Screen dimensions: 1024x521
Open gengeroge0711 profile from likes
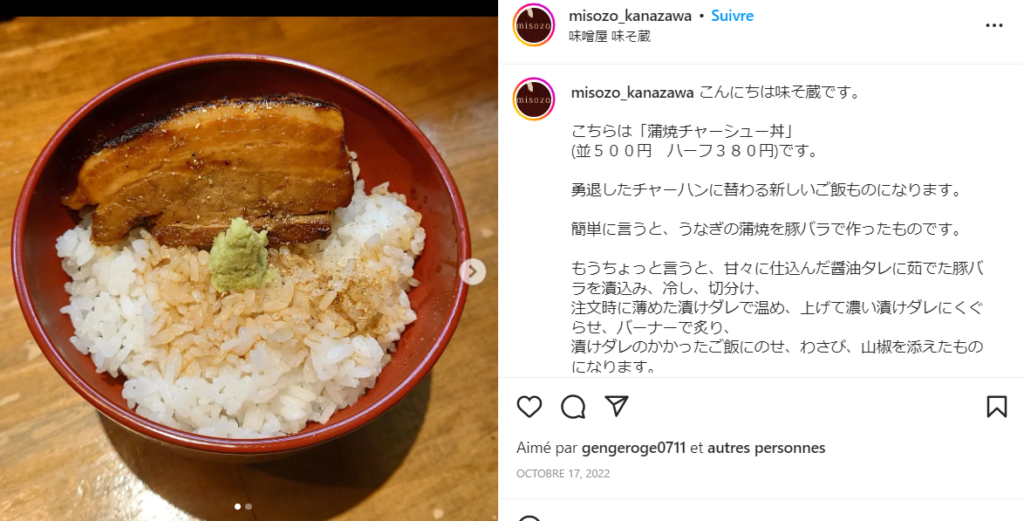click(x=633, y=448)
